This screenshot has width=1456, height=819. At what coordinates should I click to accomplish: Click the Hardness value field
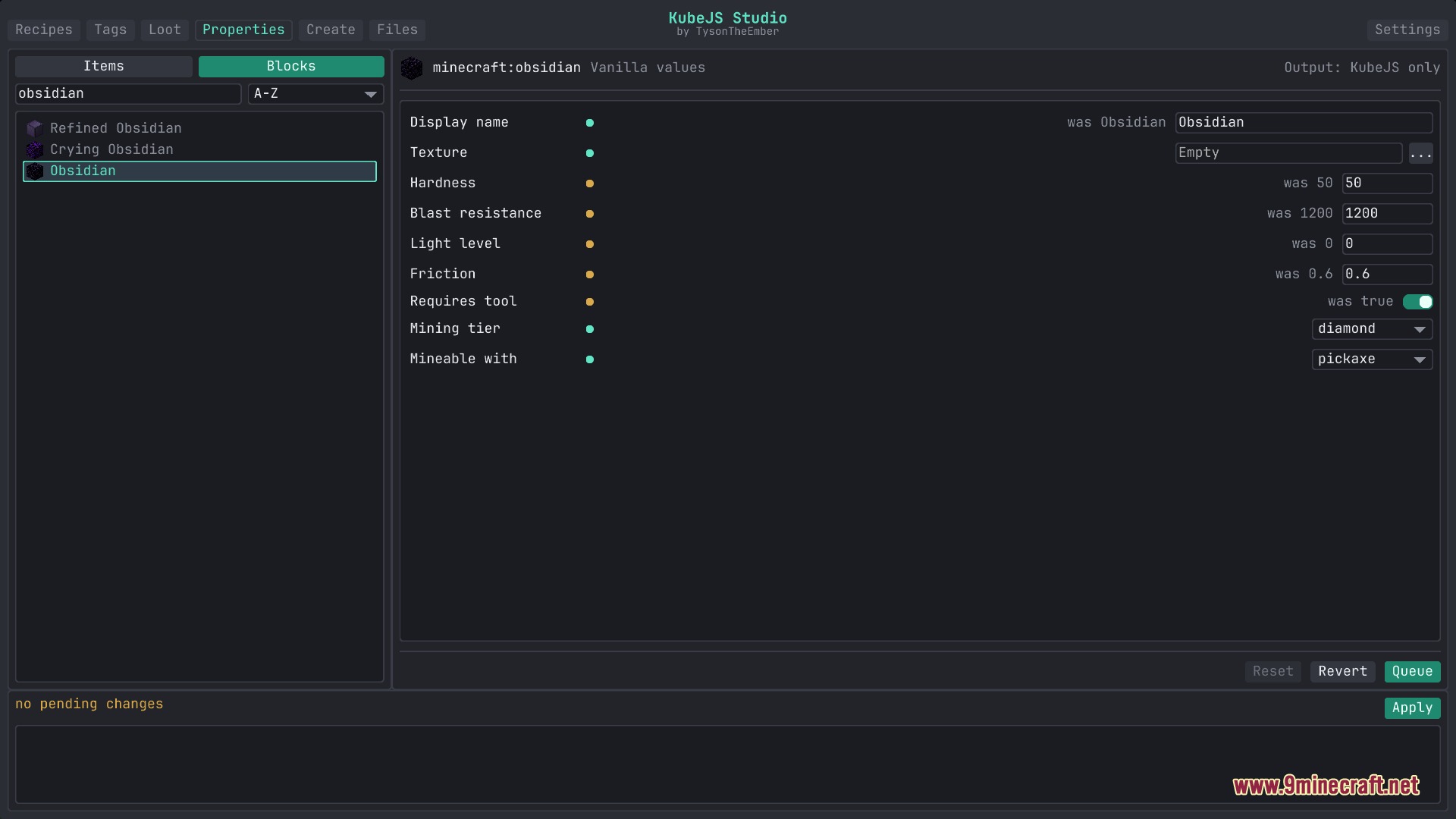pos(1387,184)
